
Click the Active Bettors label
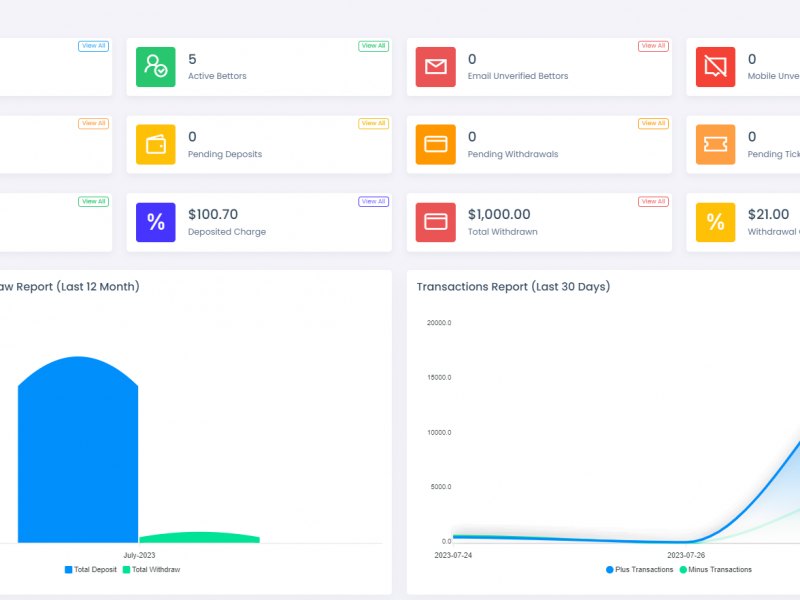click(x=217, y=76)
